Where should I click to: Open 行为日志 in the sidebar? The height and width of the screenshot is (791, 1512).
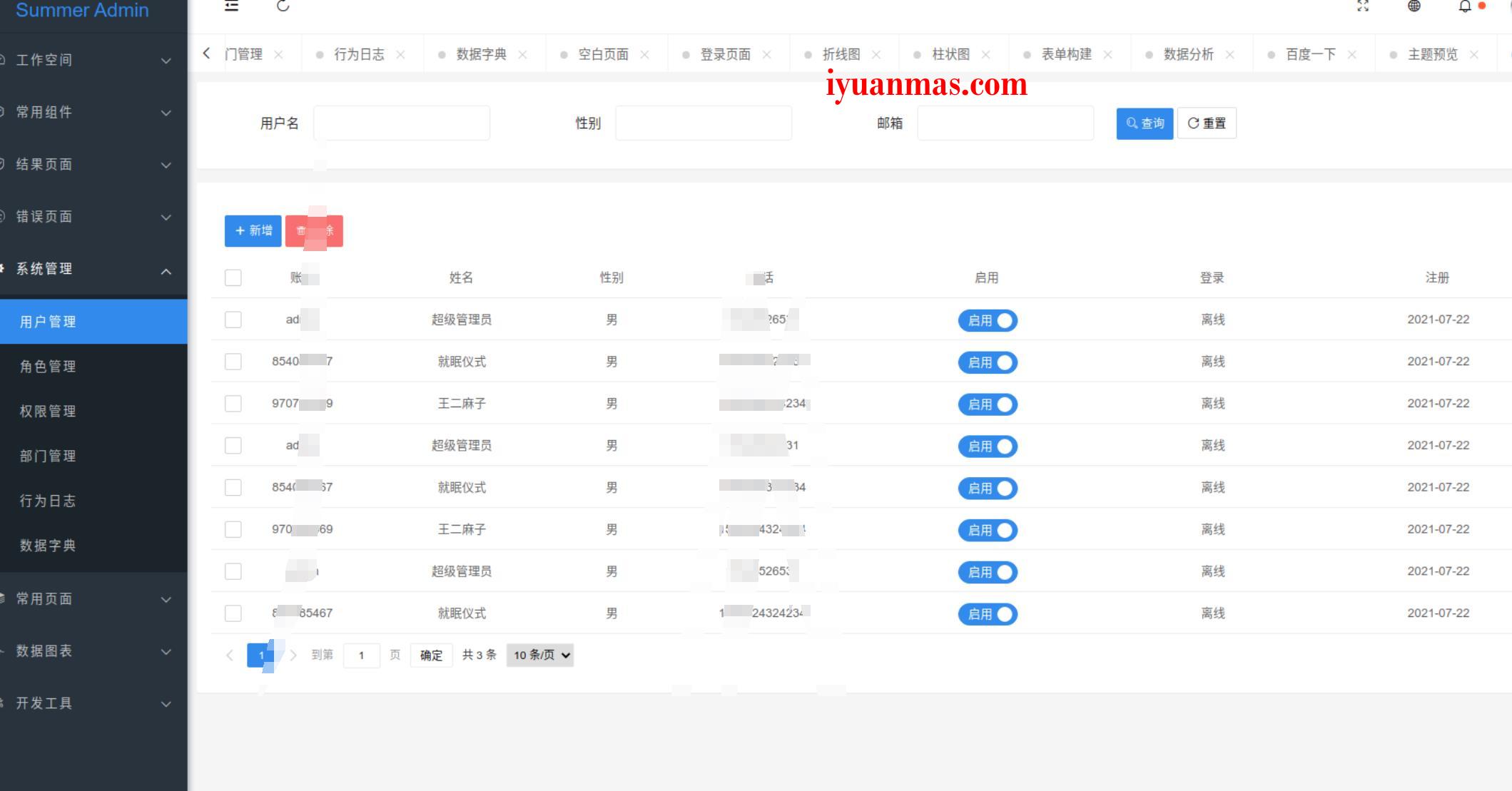[x=93, y=501]
